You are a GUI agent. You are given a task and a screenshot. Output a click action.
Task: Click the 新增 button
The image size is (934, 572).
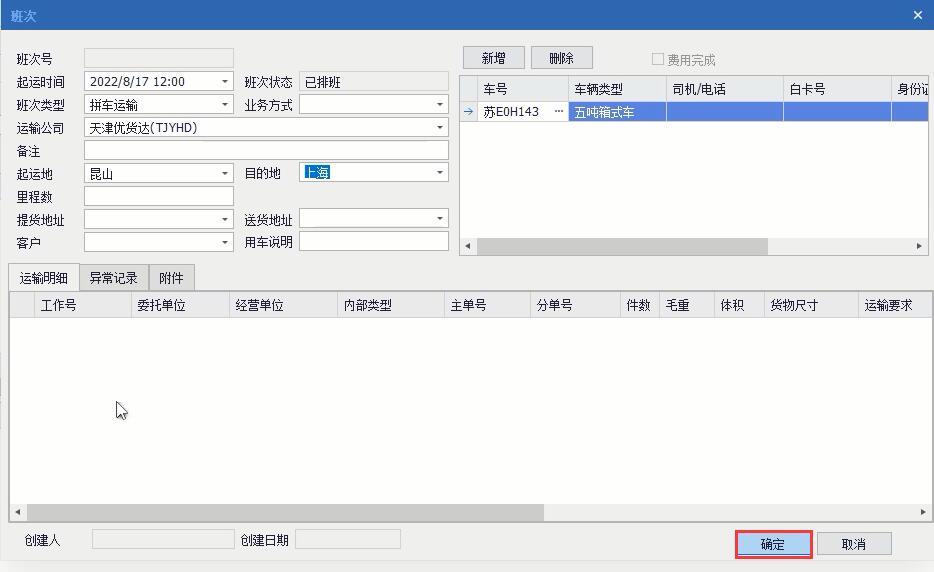tap(493, 59)
